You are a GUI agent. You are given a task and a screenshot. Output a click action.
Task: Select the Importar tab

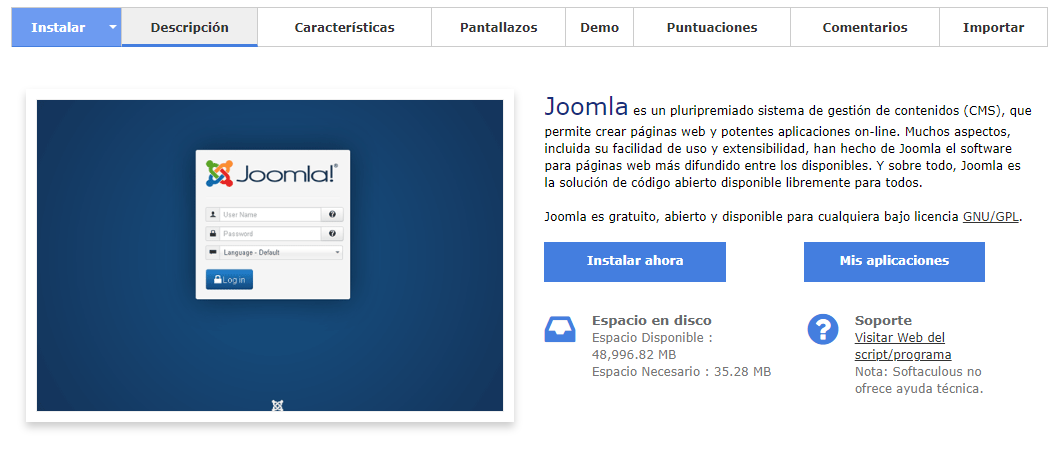coord(994,28)
